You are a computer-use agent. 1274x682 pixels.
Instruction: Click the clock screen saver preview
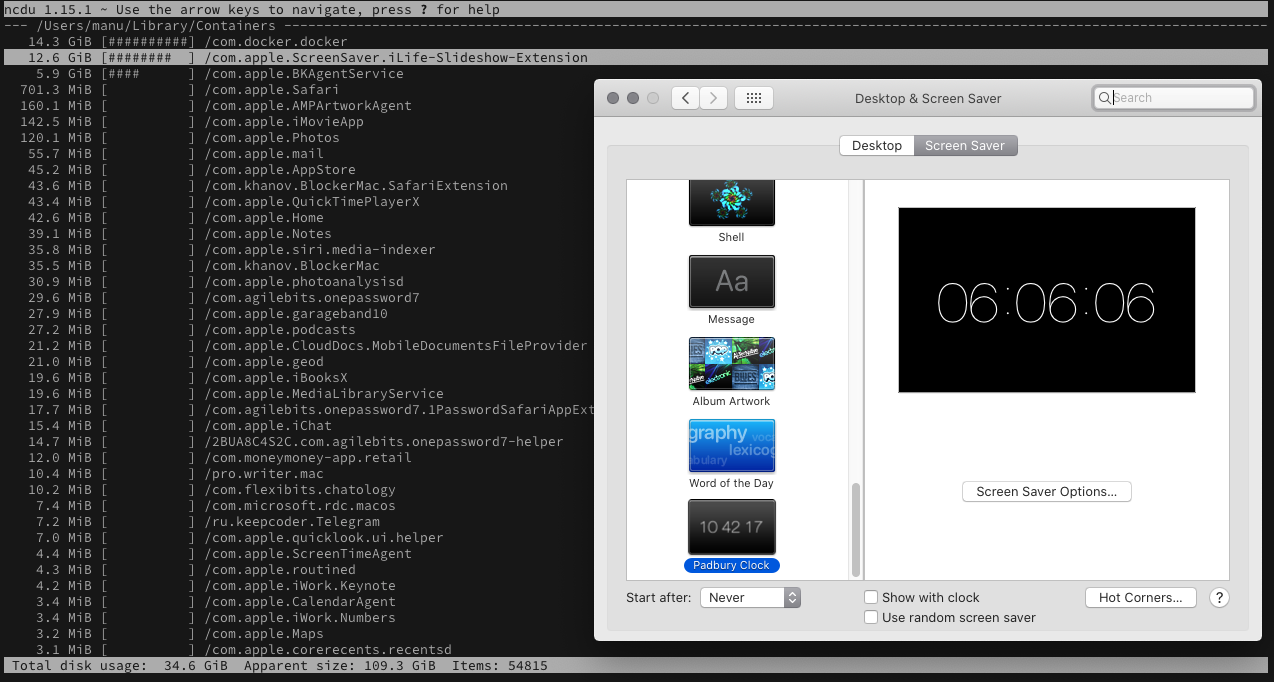coord(1046,300)
